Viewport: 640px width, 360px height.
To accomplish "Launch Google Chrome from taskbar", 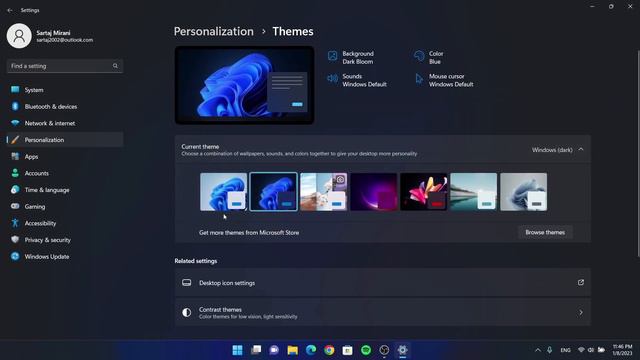I will 329,350.
